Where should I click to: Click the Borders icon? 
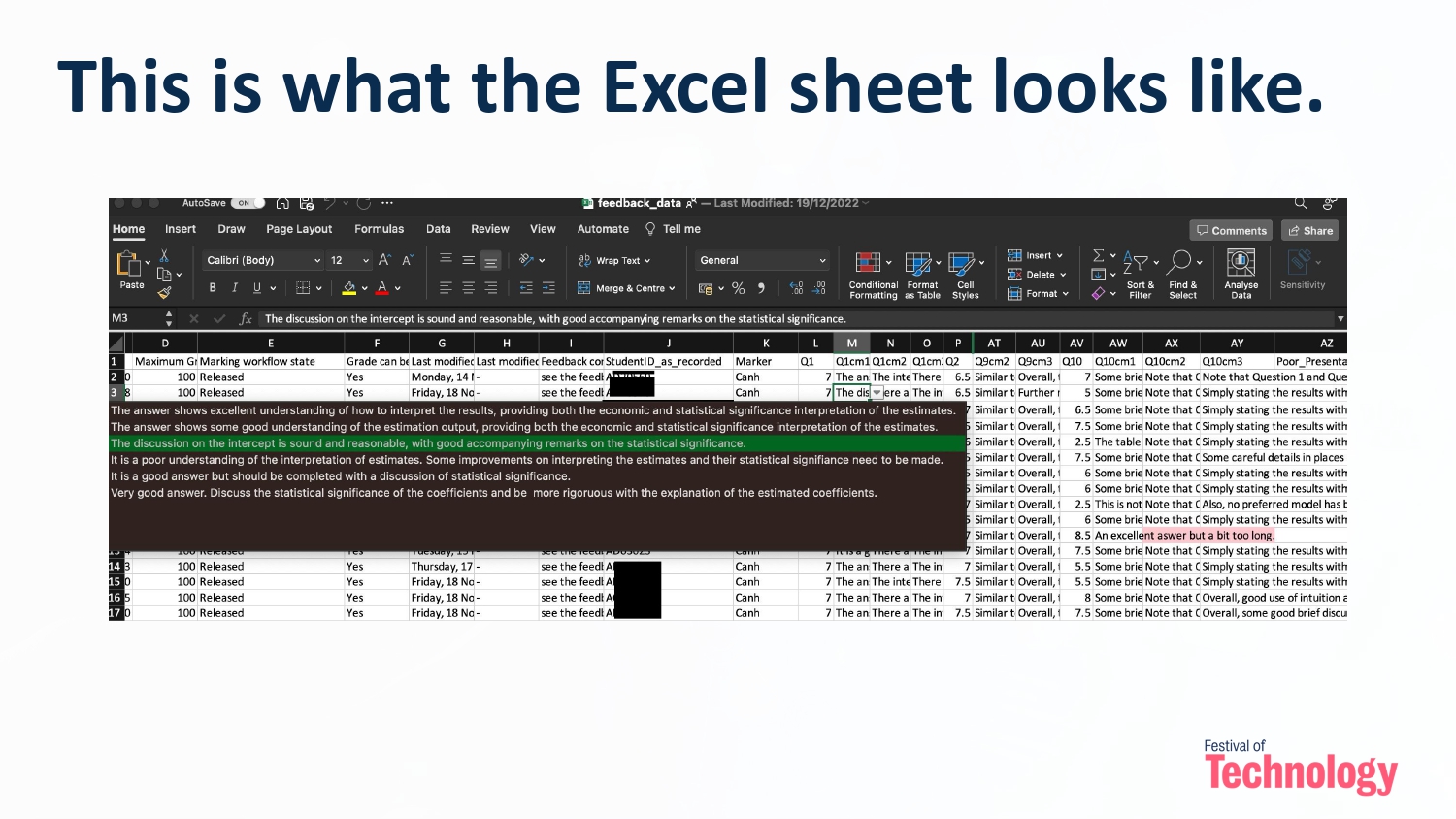point(303,288)
